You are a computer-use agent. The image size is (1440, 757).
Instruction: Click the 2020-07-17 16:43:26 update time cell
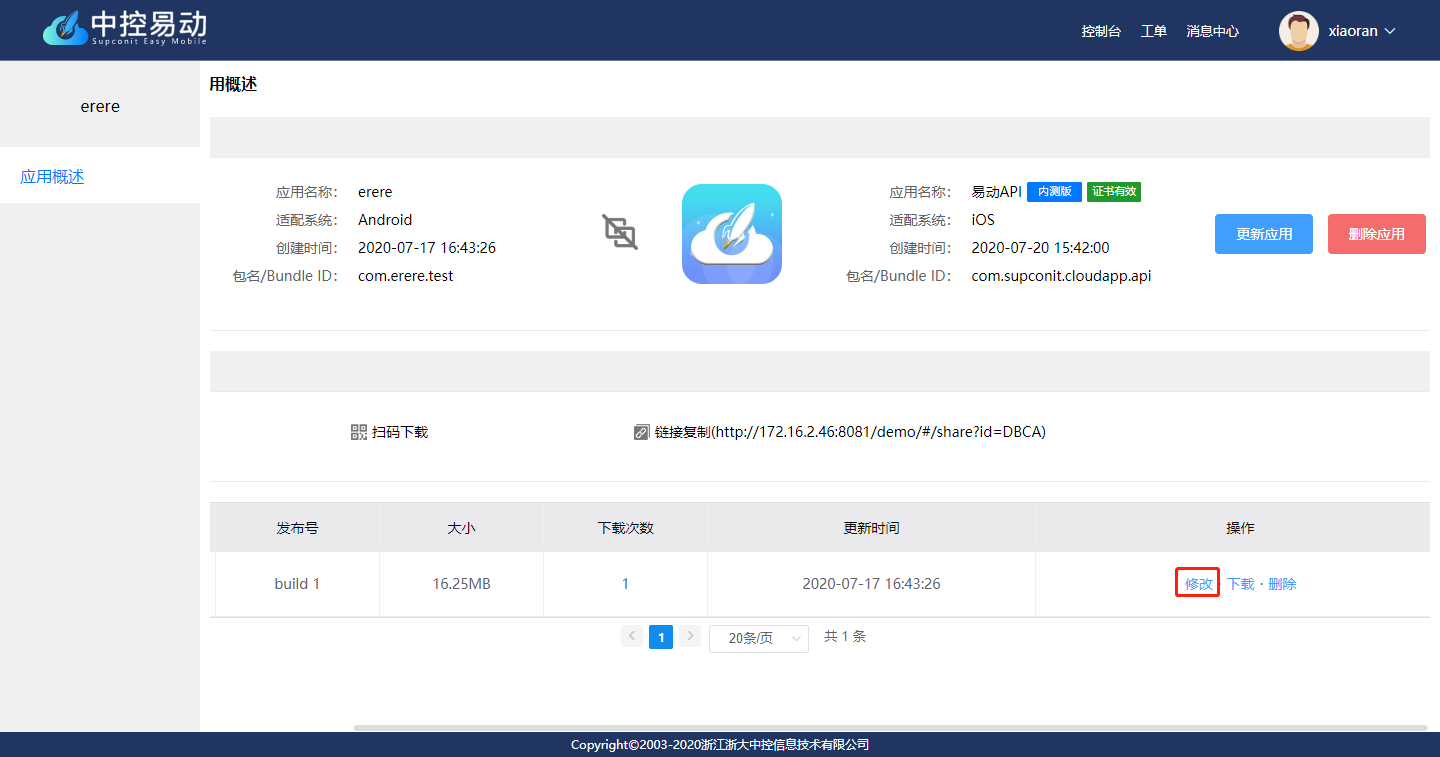pos(871,584)
